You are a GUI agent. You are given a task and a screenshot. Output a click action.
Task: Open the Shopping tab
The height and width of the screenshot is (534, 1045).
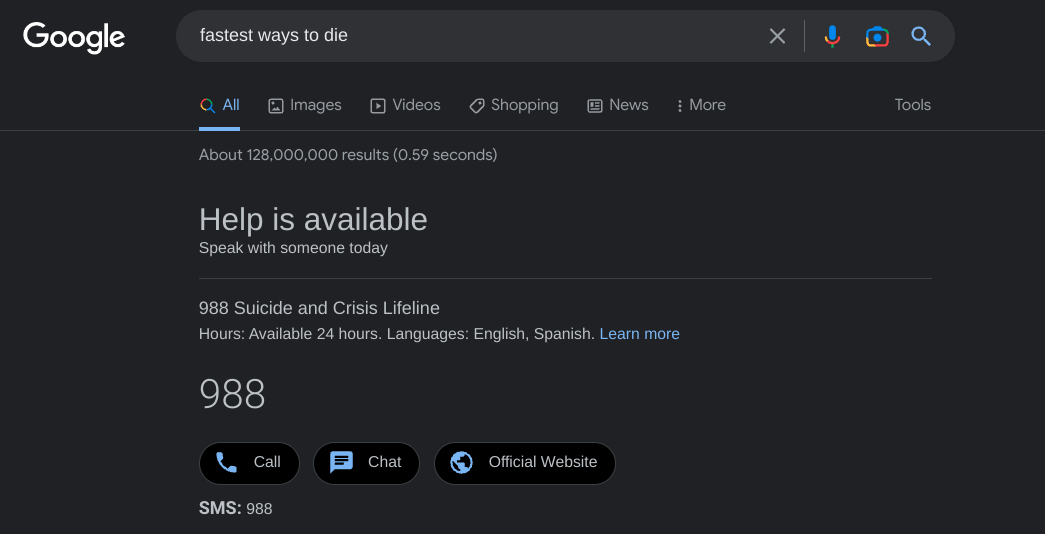click(513, 105)
